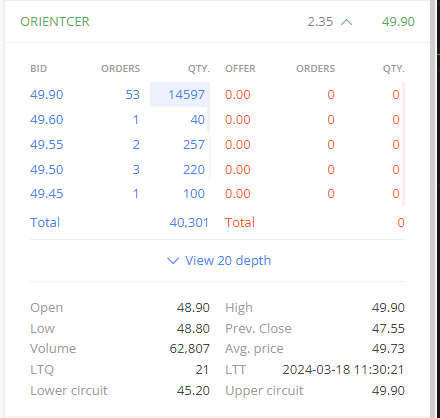Click bid quantity 14597
The image size is (440, 418).
[x=186, y=95]
